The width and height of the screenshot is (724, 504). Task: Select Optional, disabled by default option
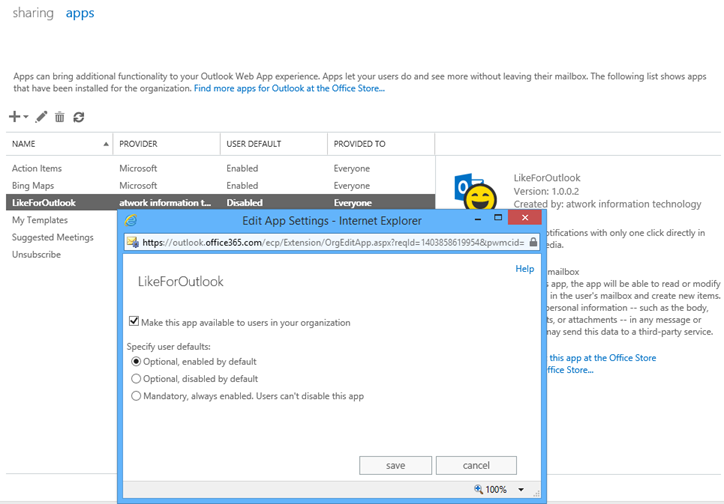point(137,379)
